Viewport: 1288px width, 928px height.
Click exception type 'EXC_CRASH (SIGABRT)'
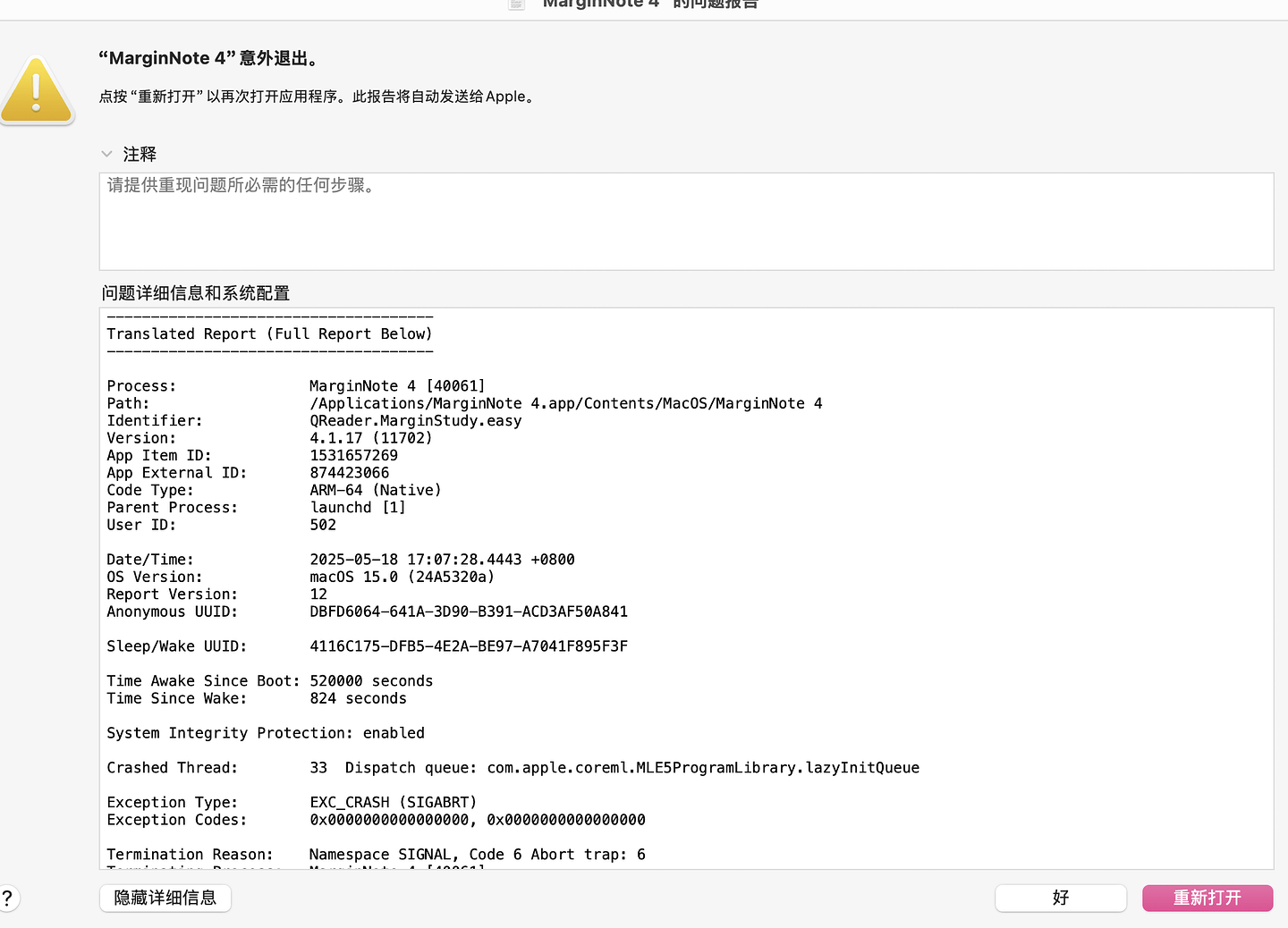click(x=394, y=803)
